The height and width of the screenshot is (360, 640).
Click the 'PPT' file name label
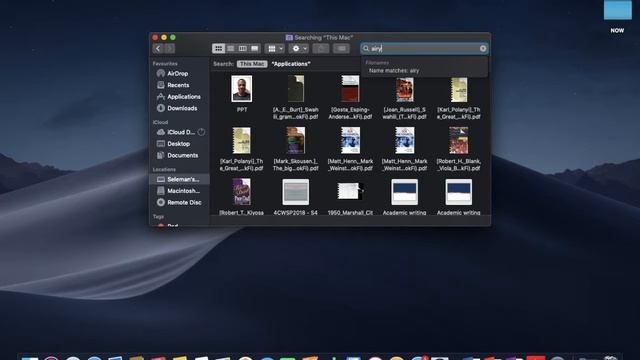pyautogui.click(x=242, y=110)
